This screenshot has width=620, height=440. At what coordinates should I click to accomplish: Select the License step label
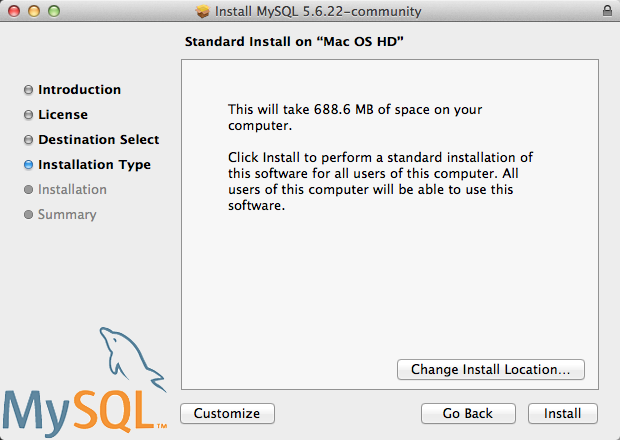click(x=63, y=115)
